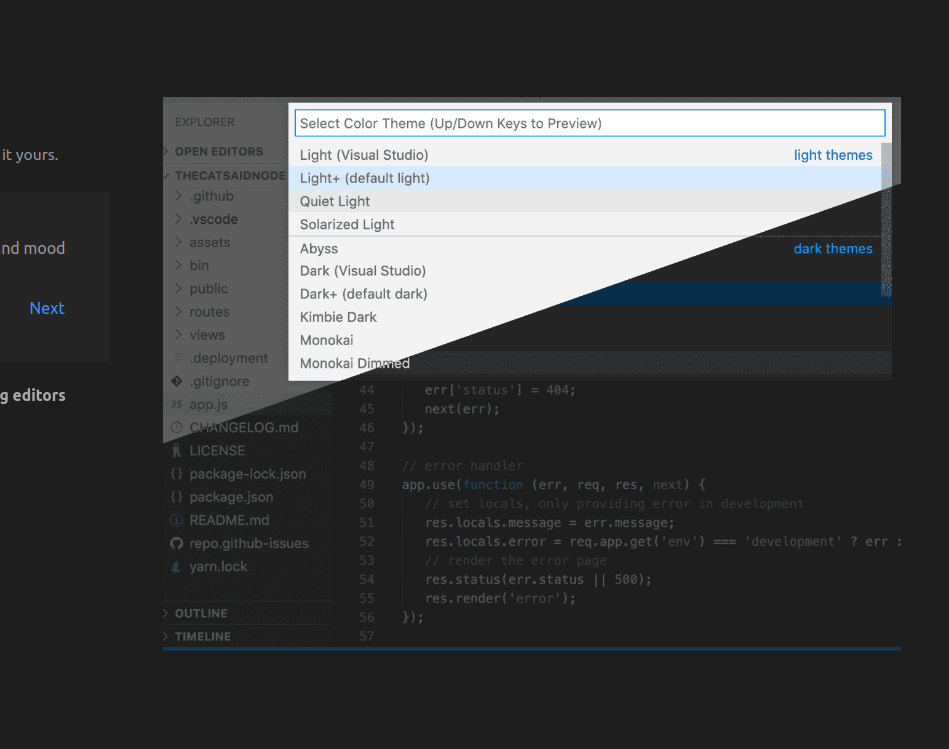The width and height of the screenshot is (949, 749).
Task: Collapse the THECATSAIDNODE folder tree
Action: point(165,174)
